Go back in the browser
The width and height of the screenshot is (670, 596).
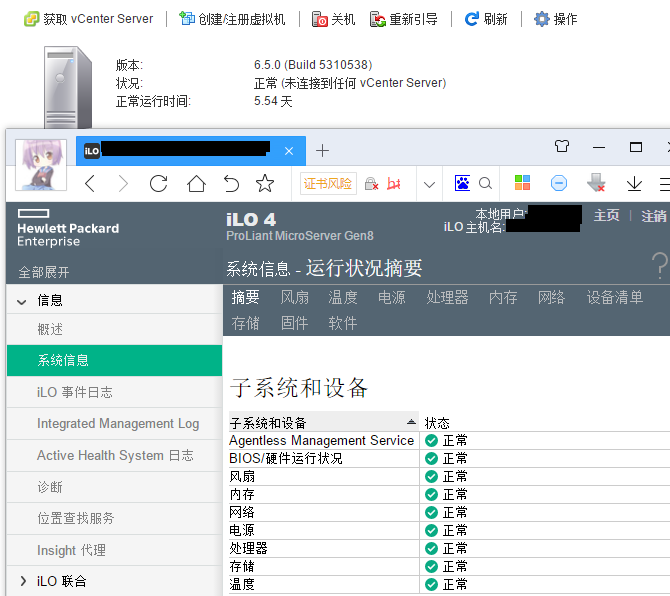[90, 184]
